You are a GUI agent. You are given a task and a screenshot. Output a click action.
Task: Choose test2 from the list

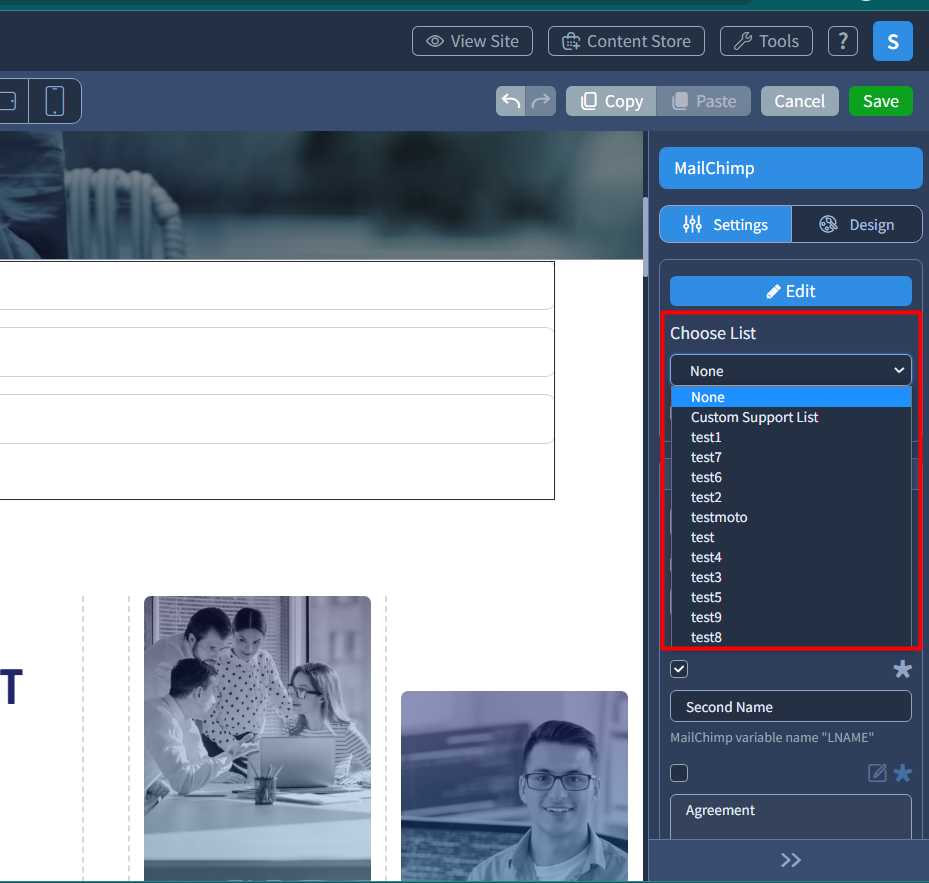coord(790,497)
